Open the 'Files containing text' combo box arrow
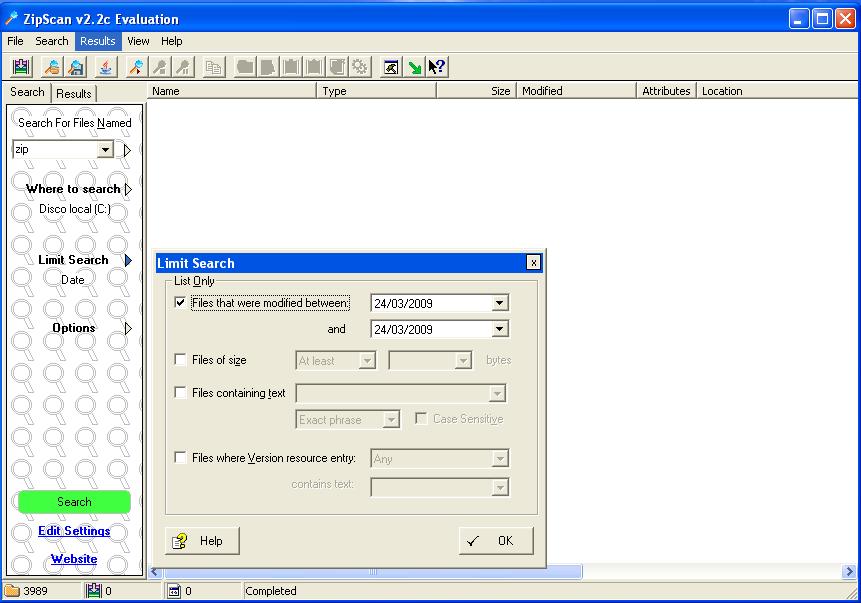 pos(497,393)
